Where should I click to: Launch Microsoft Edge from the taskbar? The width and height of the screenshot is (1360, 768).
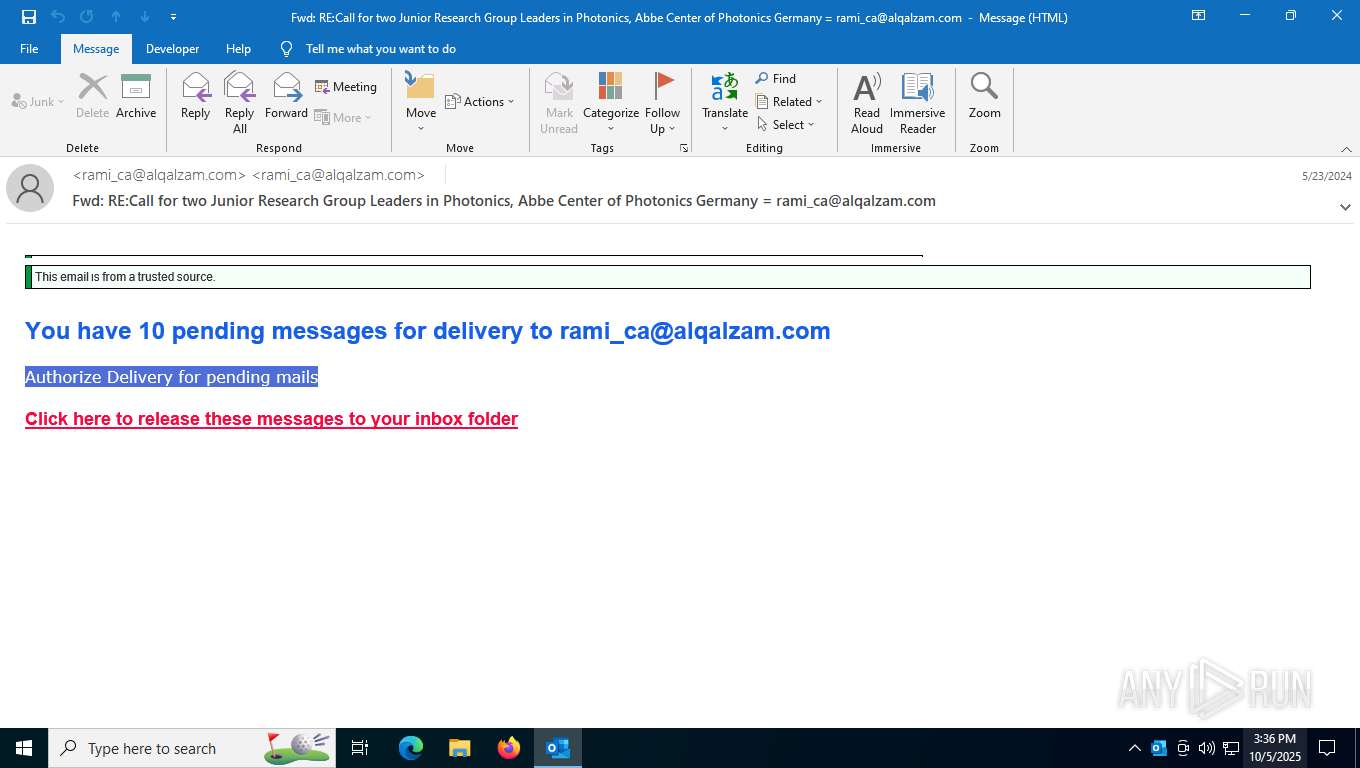click(411, 748)
